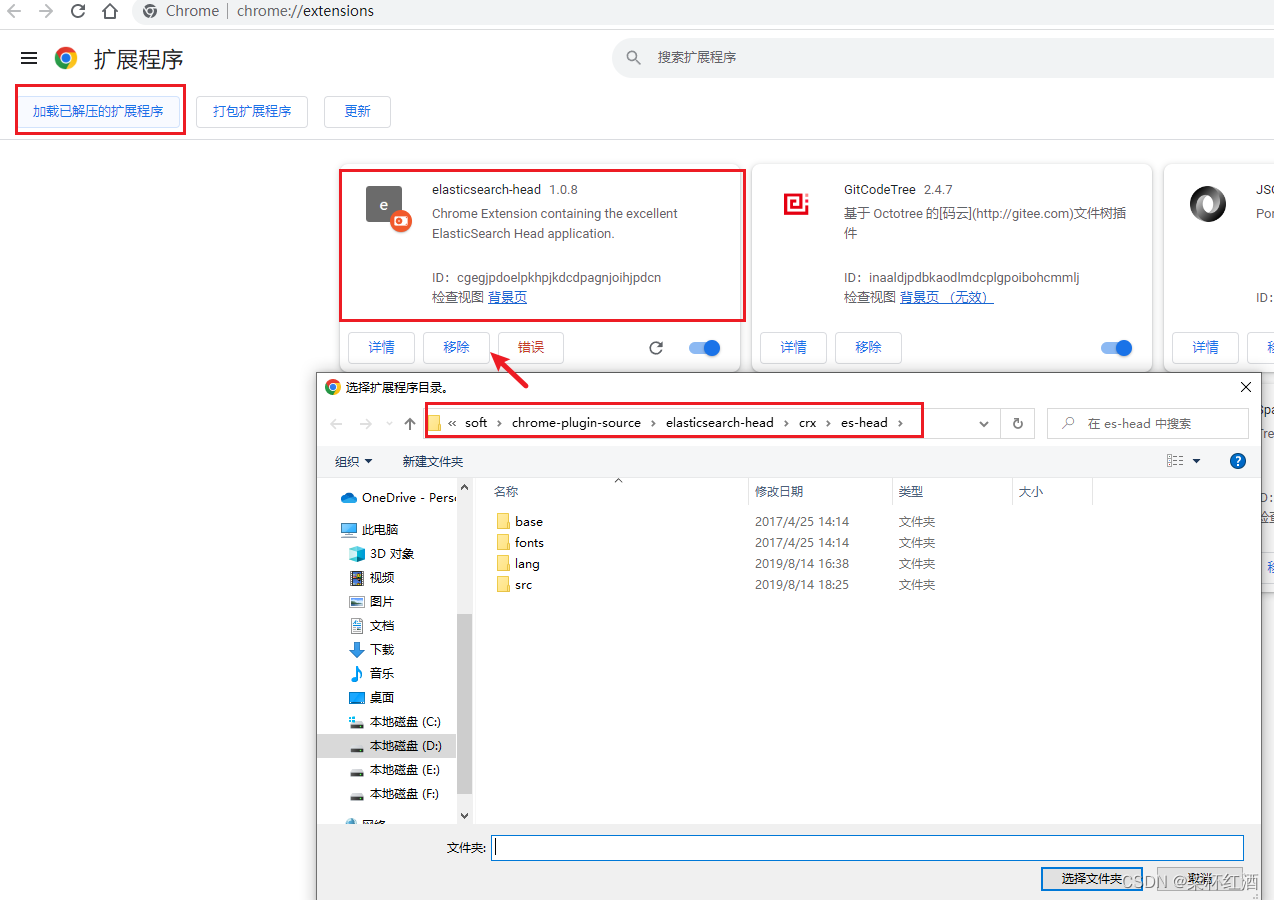Viewport: 1274px width, 900px height.
Task: Click the 更新 button
Action: 357,111
